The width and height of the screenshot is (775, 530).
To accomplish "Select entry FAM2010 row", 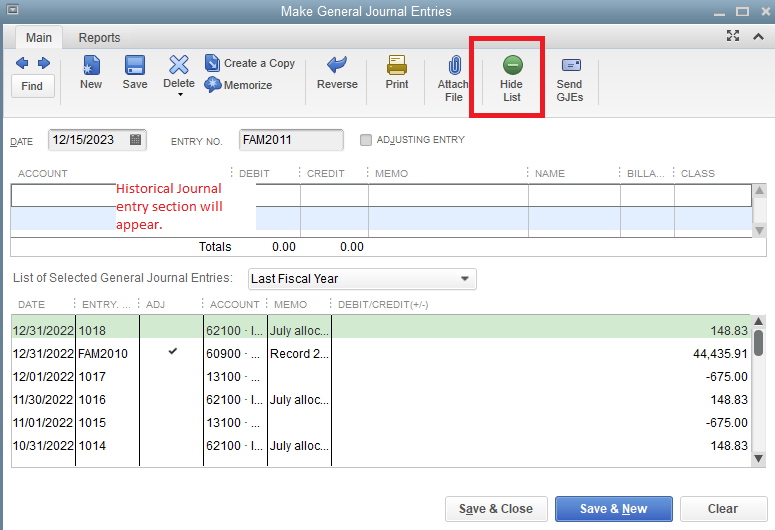I will 381,353.
